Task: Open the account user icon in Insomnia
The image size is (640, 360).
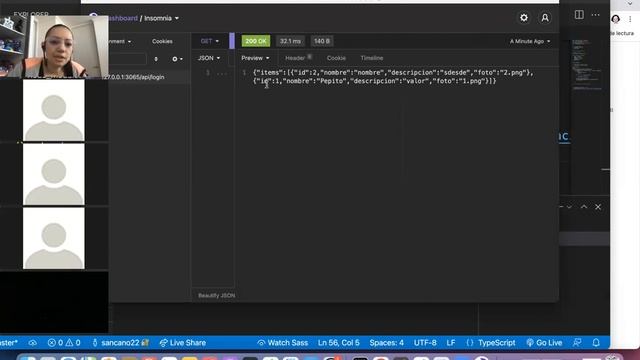Action: [545, 18]
